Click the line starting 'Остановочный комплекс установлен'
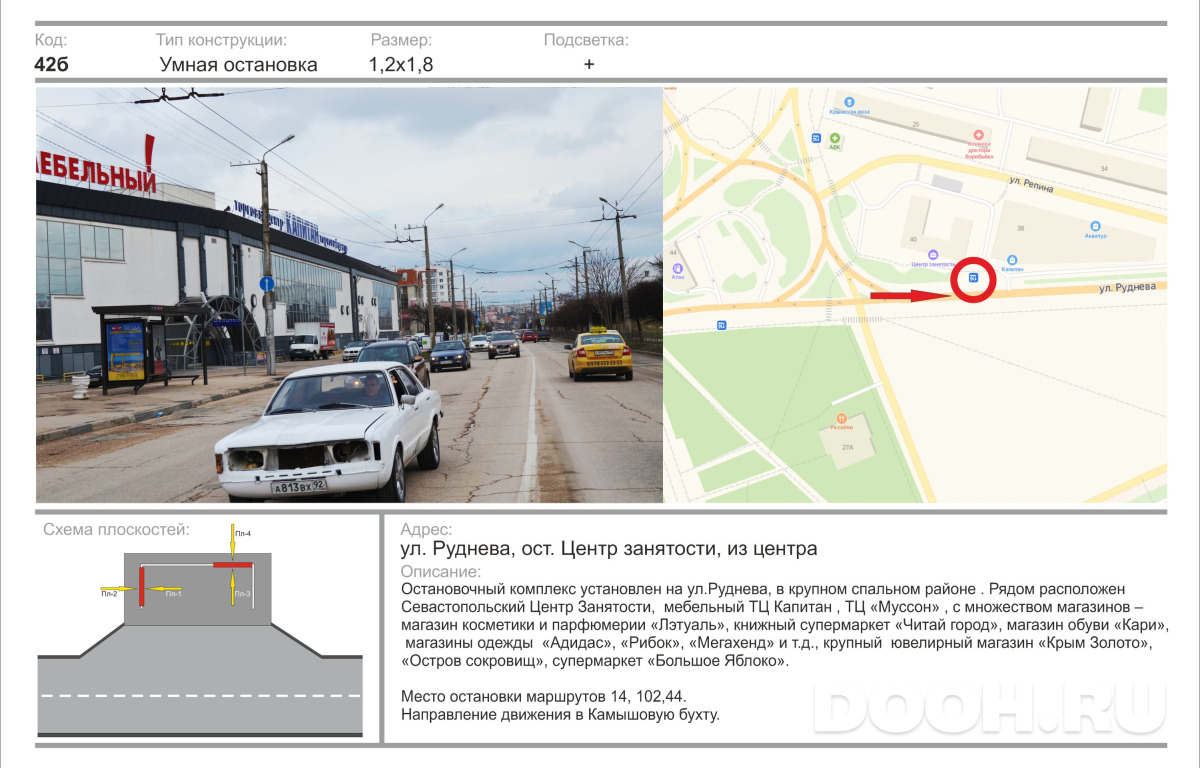 (763, 588)
